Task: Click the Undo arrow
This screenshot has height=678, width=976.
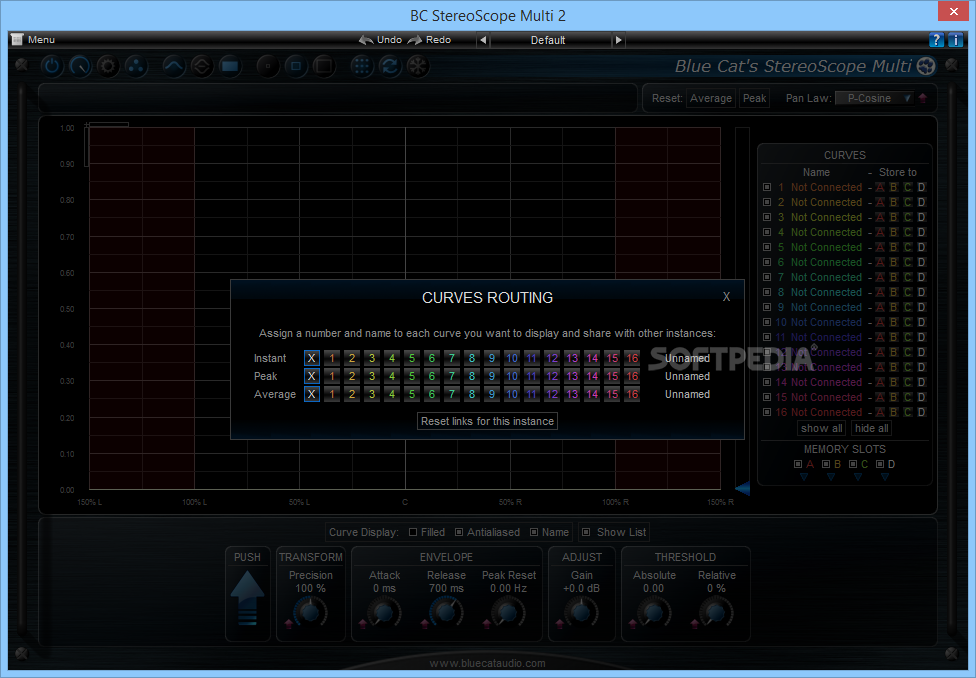Action: pos(366,40)
